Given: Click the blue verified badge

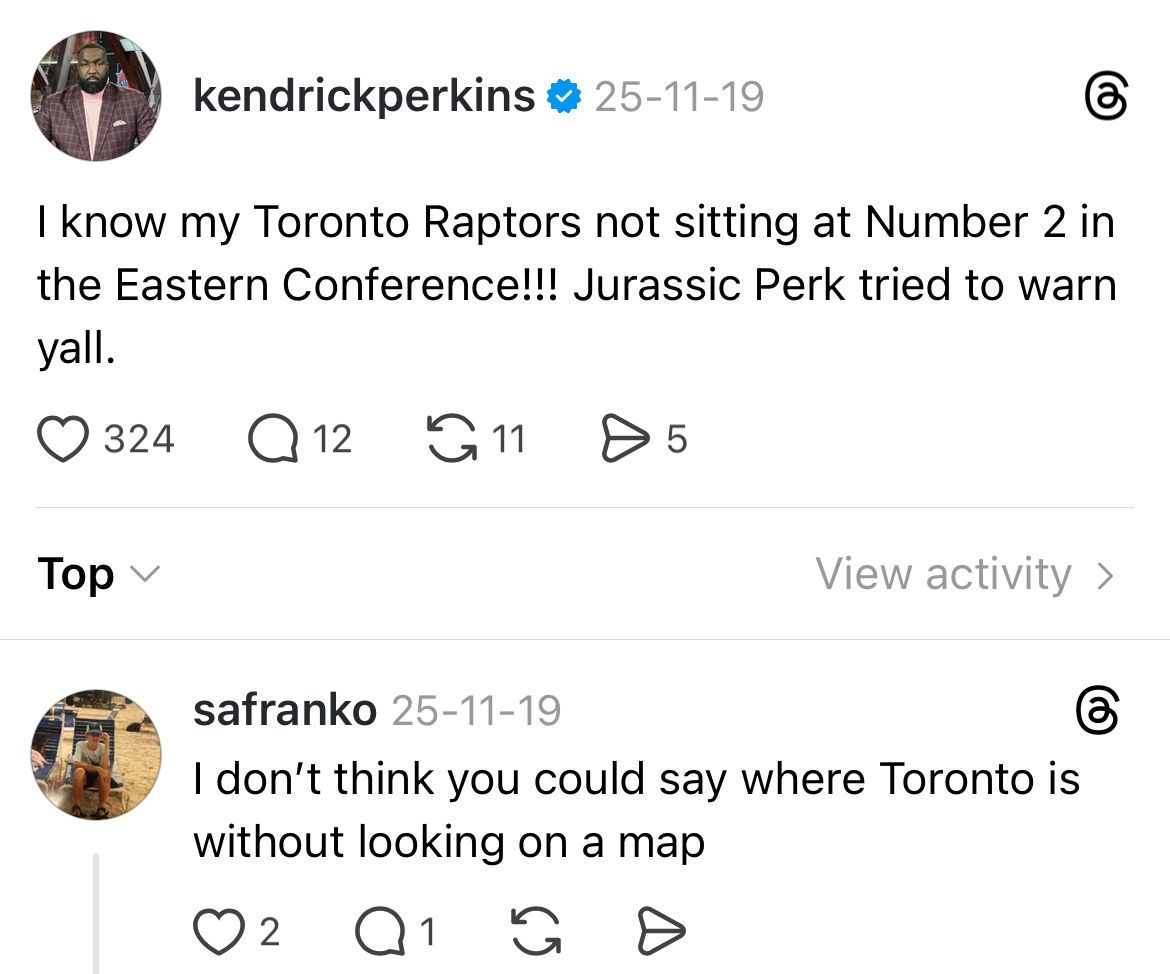Looking at the screenshot, I should pyautogui.click(x=564, y=97).
